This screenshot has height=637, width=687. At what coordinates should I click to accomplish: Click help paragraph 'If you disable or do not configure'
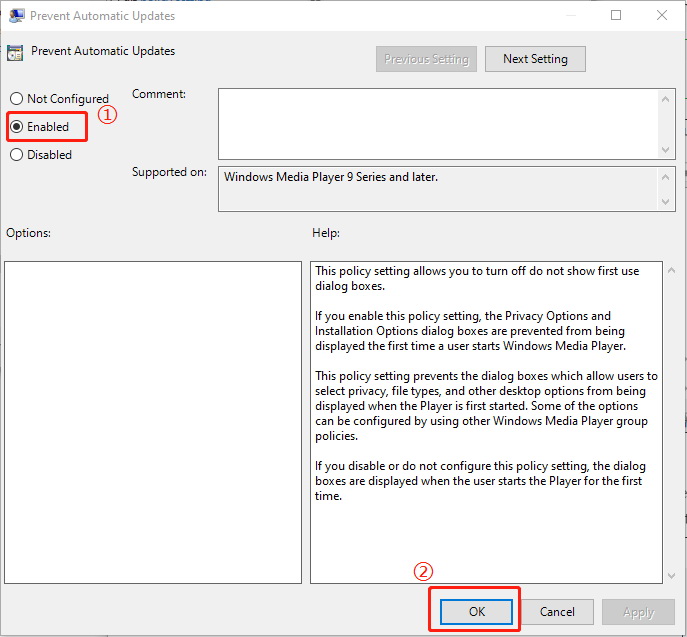(480, 481)
